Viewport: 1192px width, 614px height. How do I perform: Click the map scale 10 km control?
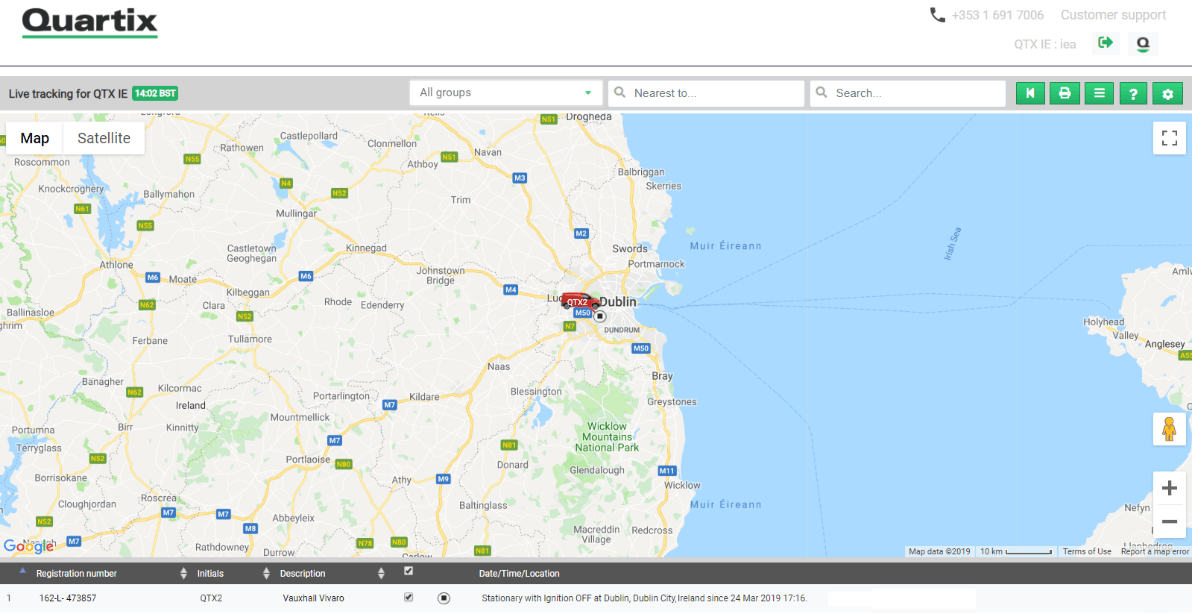pos(1016,552)
